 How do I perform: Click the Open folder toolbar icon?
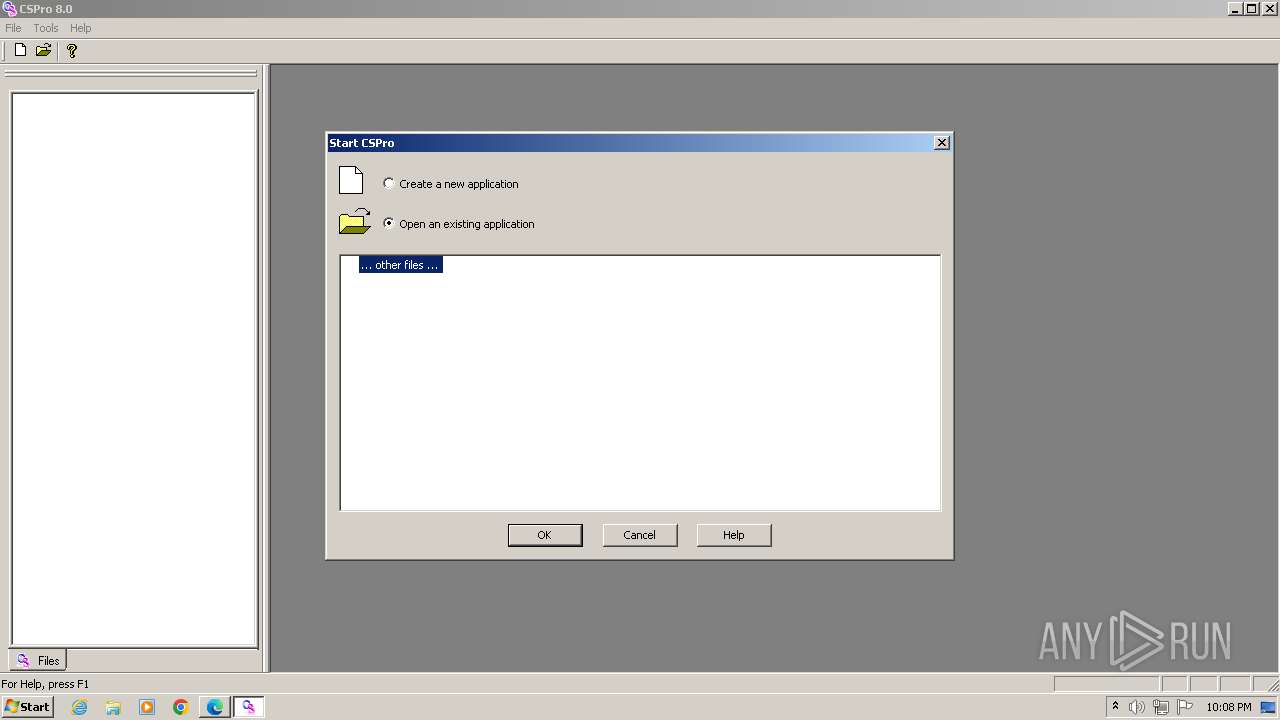(43, 50)
